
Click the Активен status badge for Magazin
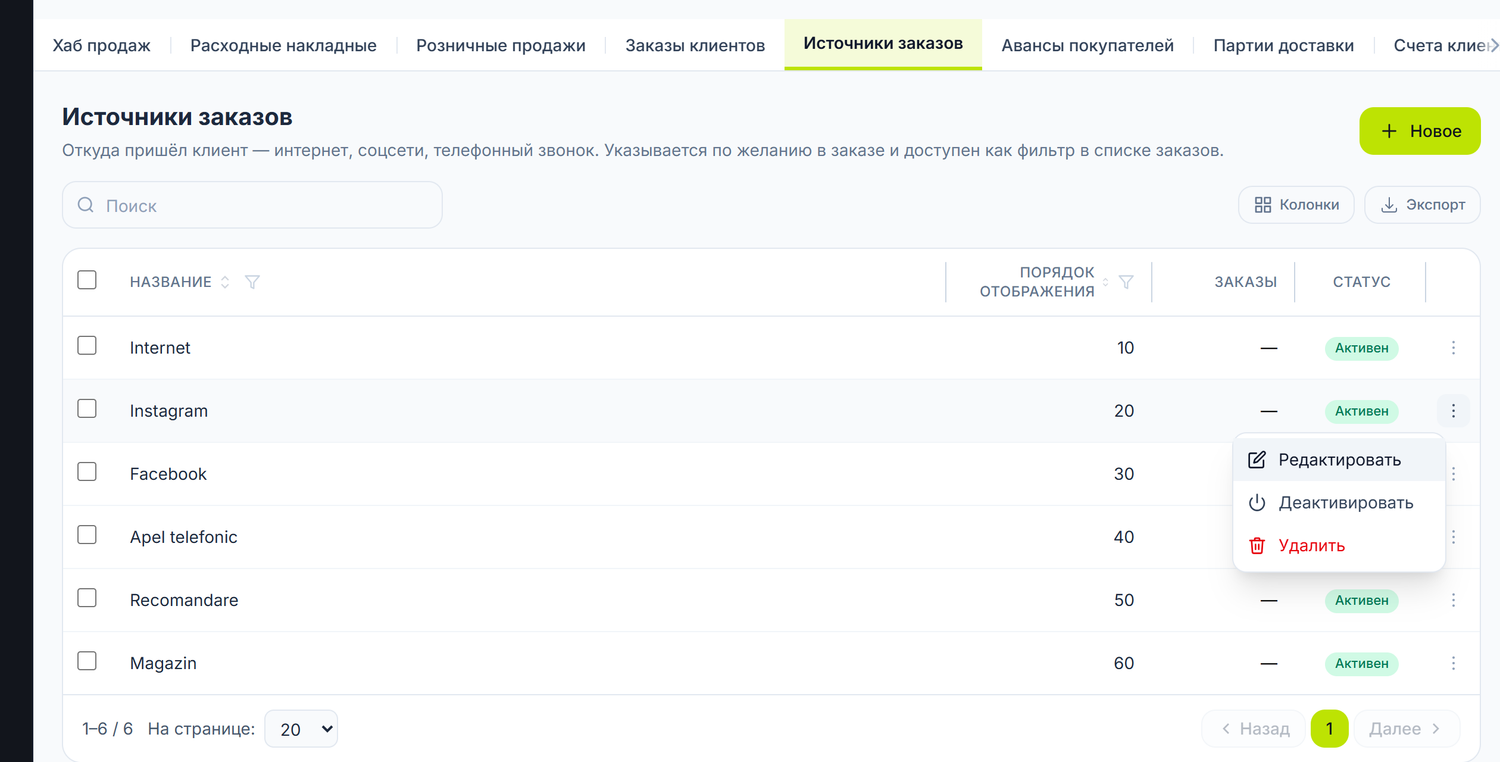coord(1362,663)
